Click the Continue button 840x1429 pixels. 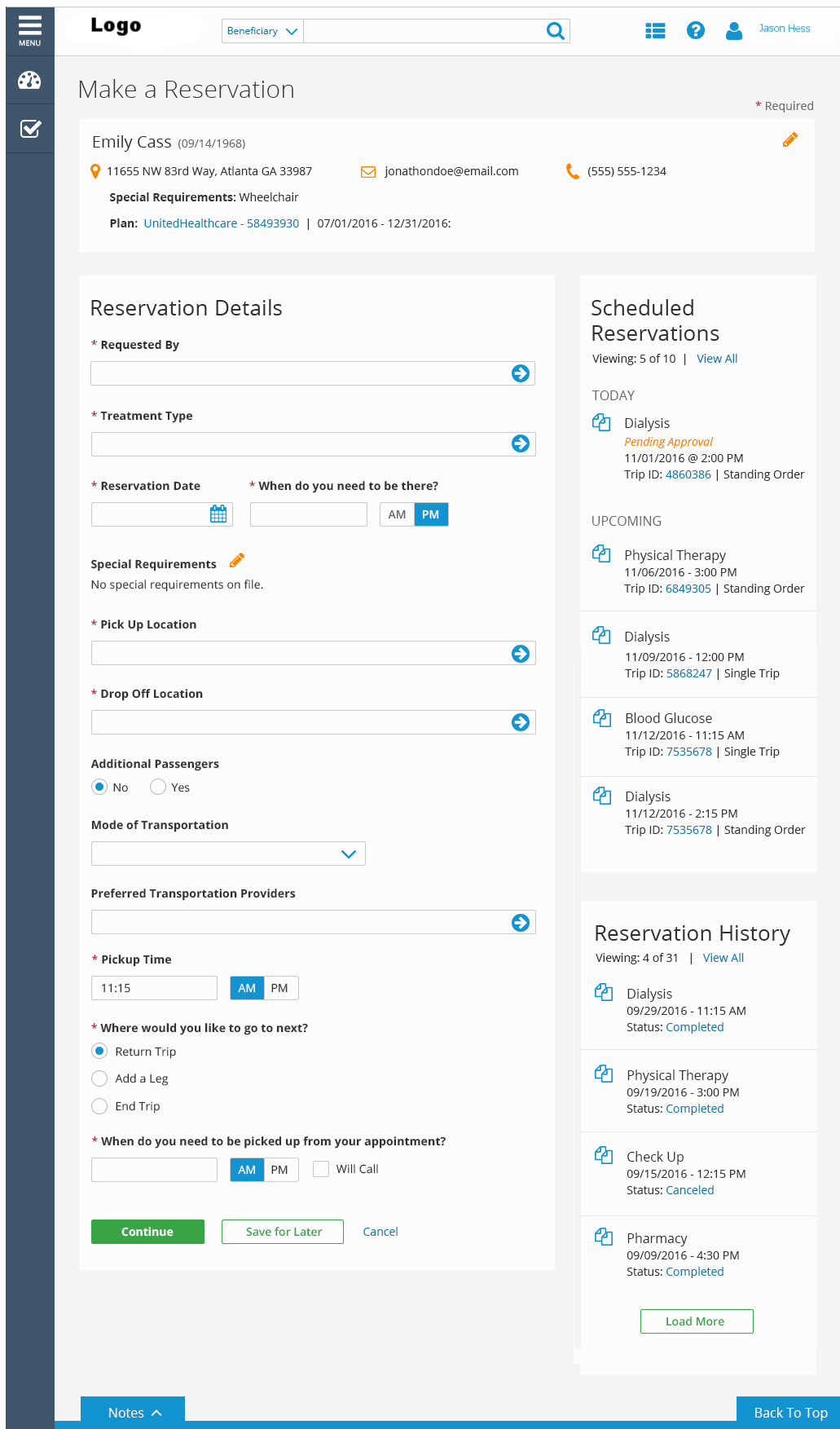tap(147, 1232)
